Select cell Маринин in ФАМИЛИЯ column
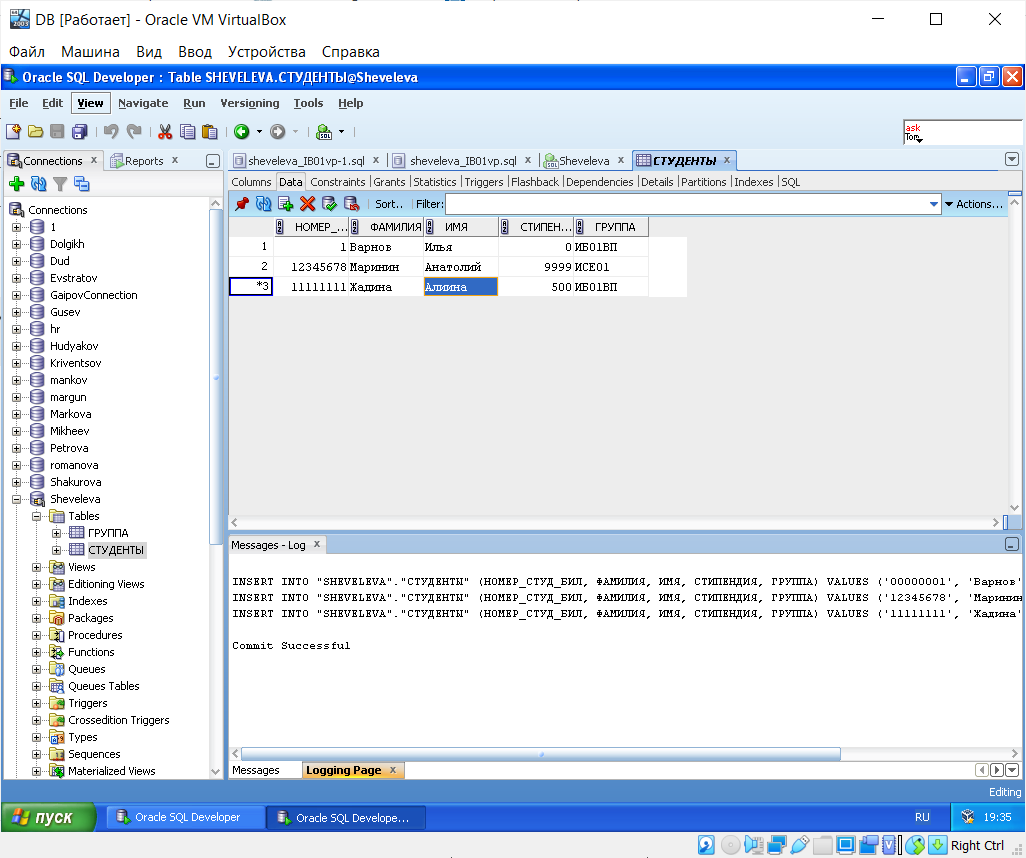This screenshot has width=1026, height=858. pos(385,267)
